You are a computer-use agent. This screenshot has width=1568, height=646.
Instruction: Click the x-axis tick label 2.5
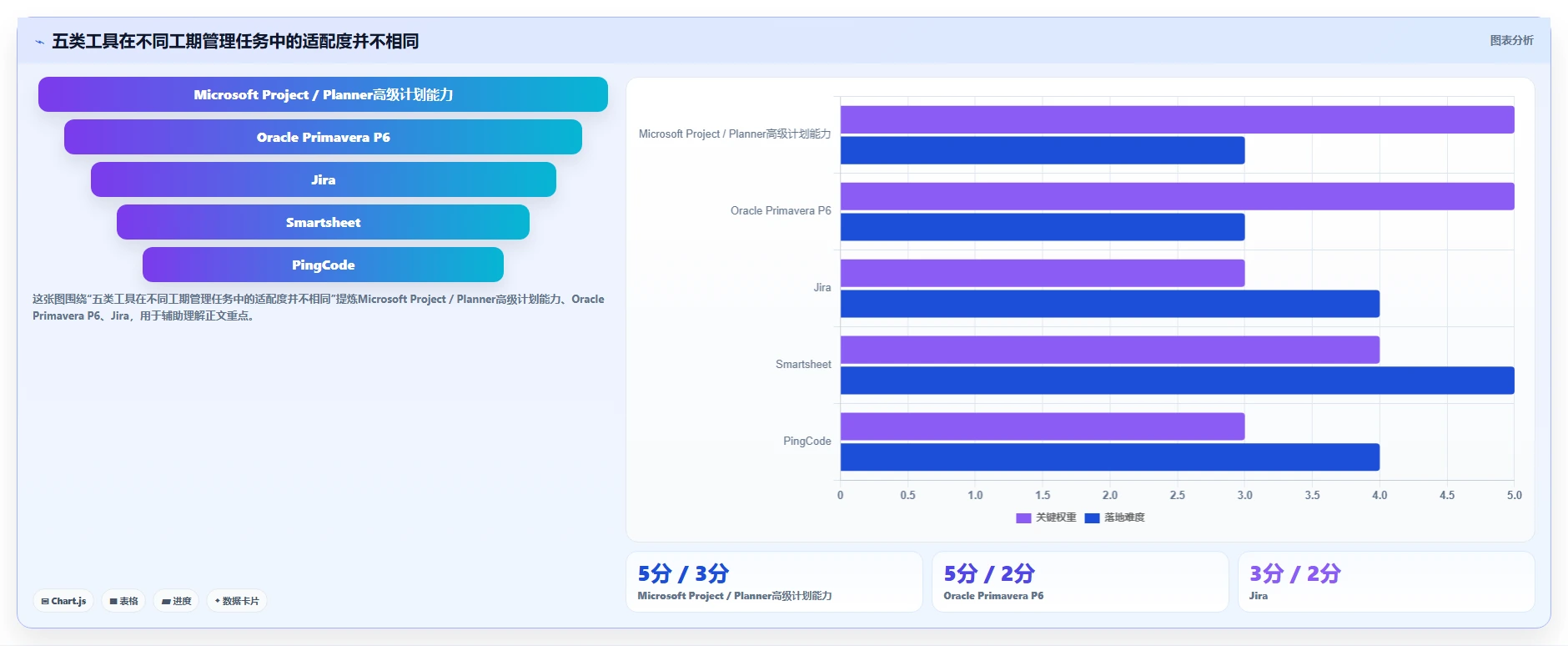(x=1177, y=495)
